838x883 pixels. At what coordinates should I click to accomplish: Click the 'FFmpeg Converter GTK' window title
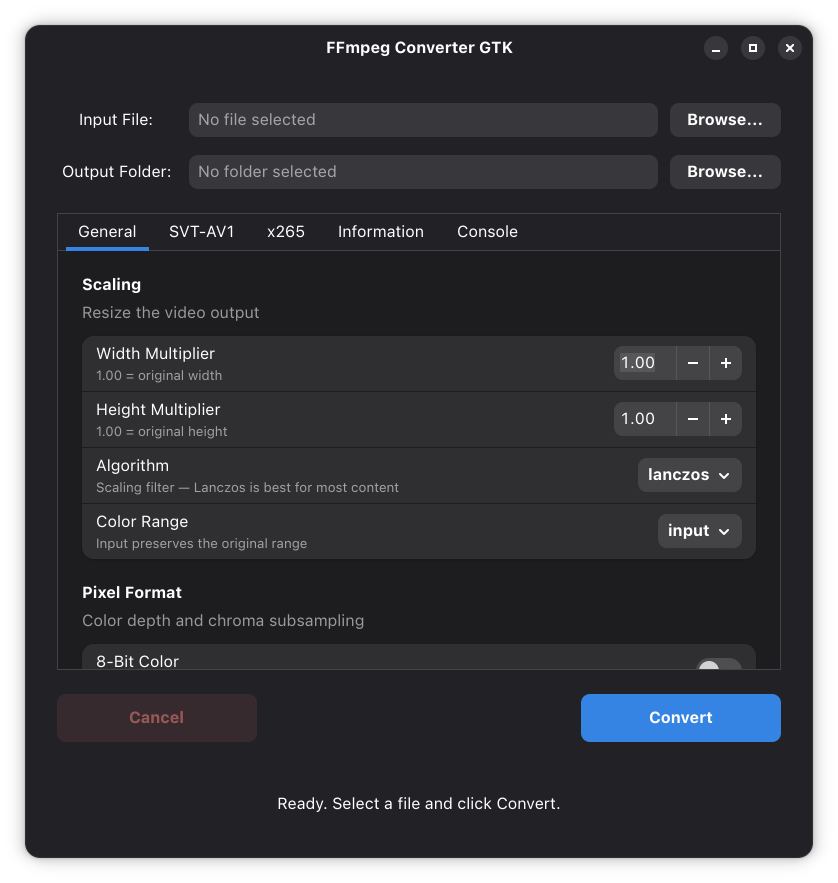tap(419, 48)
